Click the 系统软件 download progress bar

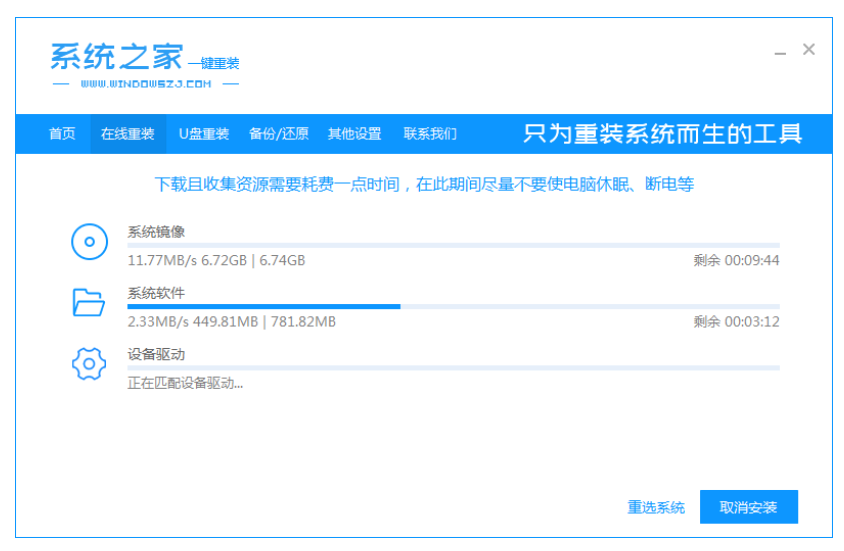point(453,306)
